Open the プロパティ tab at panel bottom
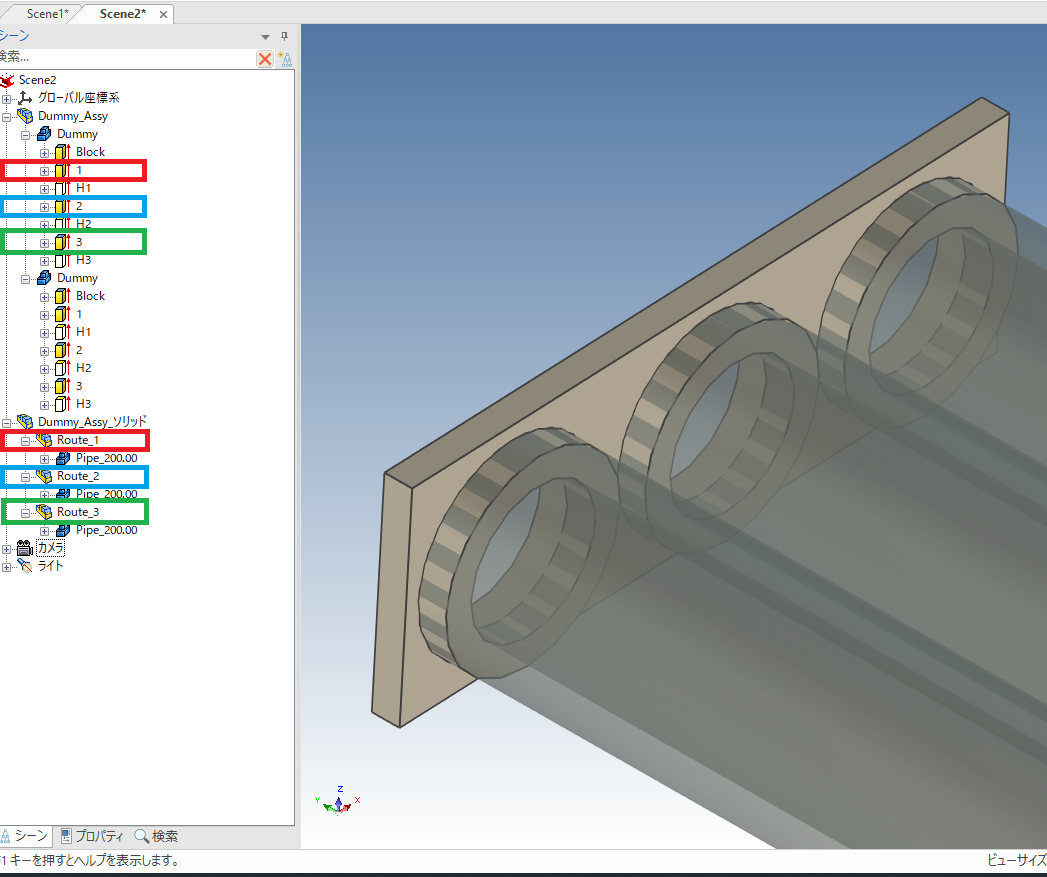 pyautogui.click(x=91, y=836)
